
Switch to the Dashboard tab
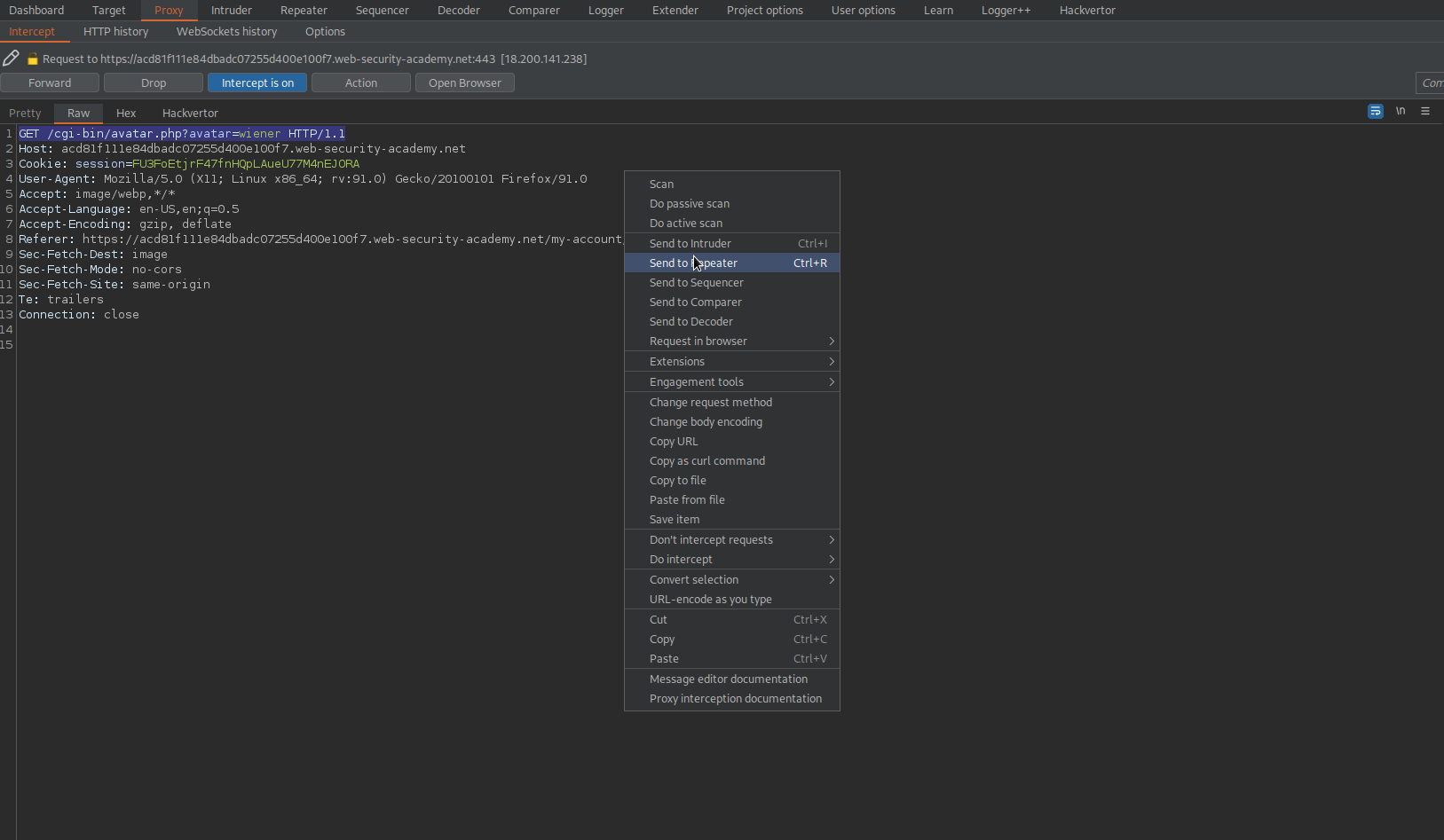[x=36, y=10]
